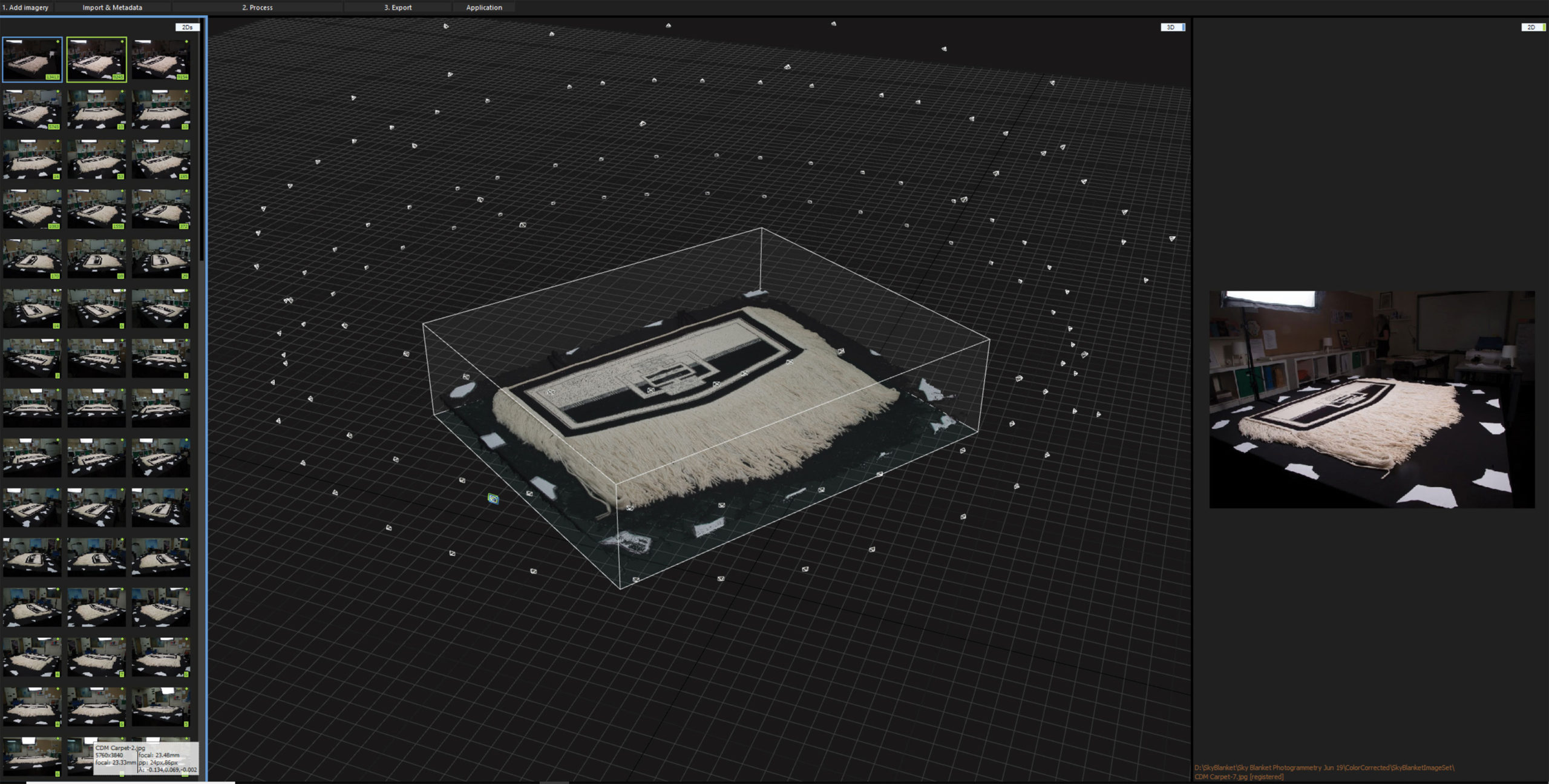
Task: Select thumbnail with badge 1558
Action: (96, 209)
